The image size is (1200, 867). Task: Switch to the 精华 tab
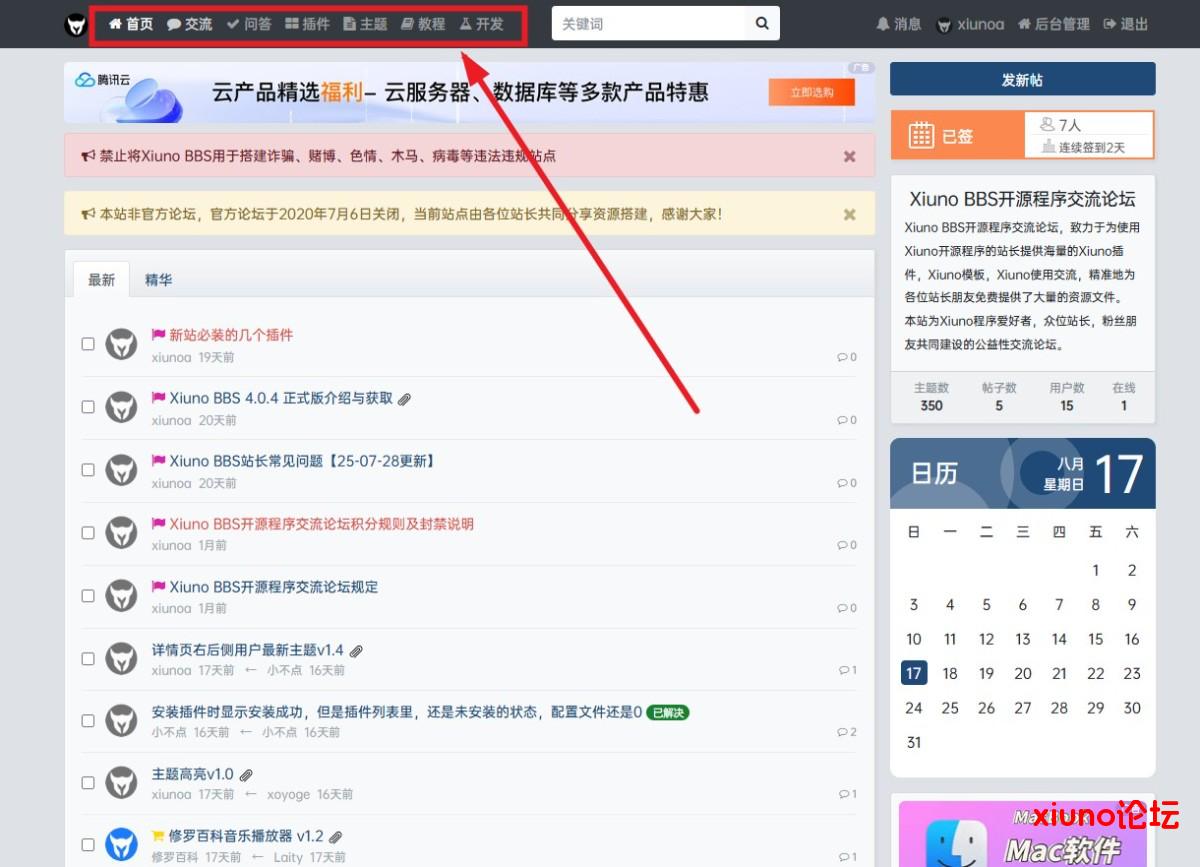pyautogui.click(x=158, y=280)
